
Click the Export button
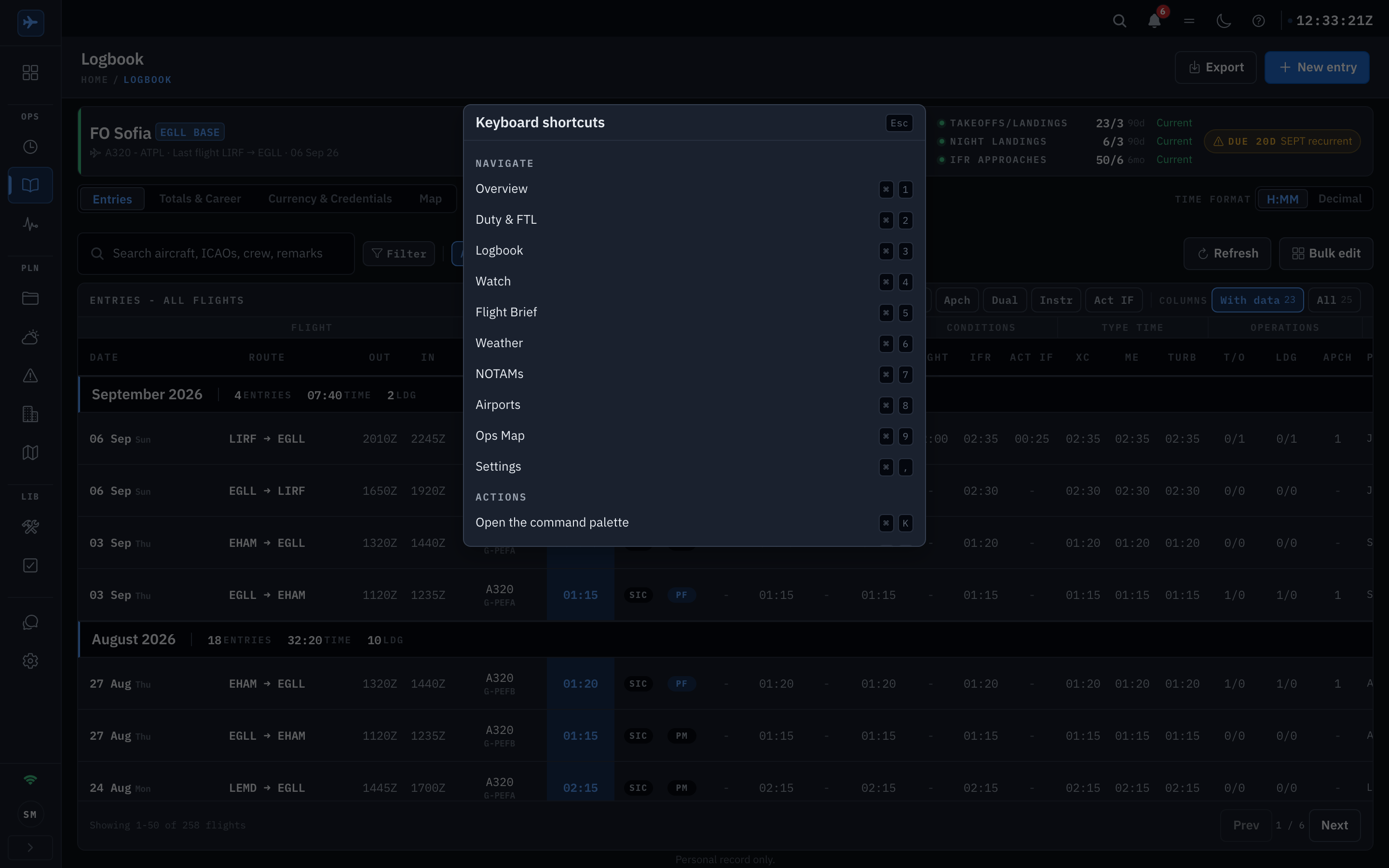[x=1215, y=68]
